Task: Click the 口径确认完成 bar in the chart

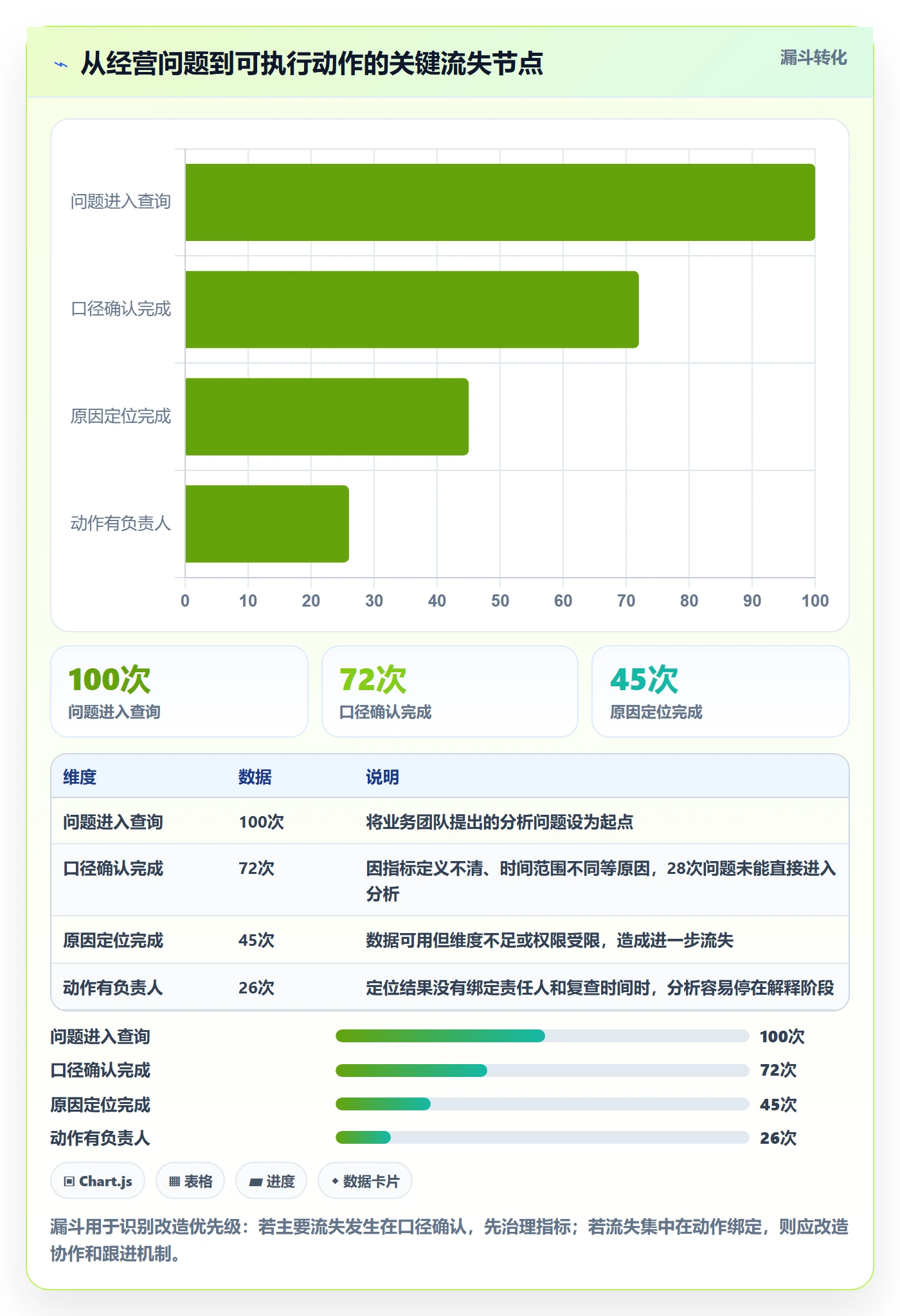Action: (x=412, y=310)
